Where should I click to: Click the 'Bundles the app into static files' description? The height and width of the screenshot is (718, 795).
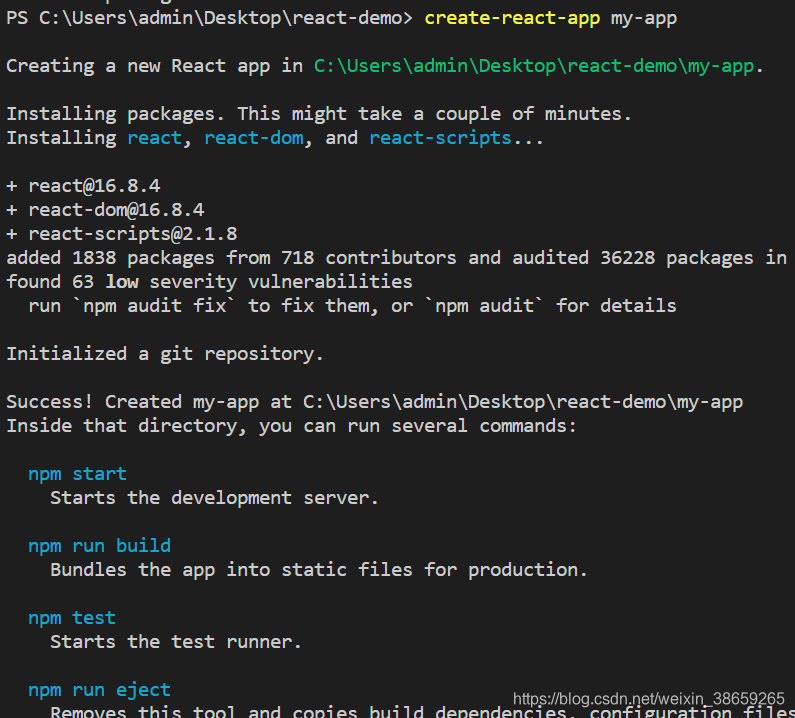pos(319,570)
